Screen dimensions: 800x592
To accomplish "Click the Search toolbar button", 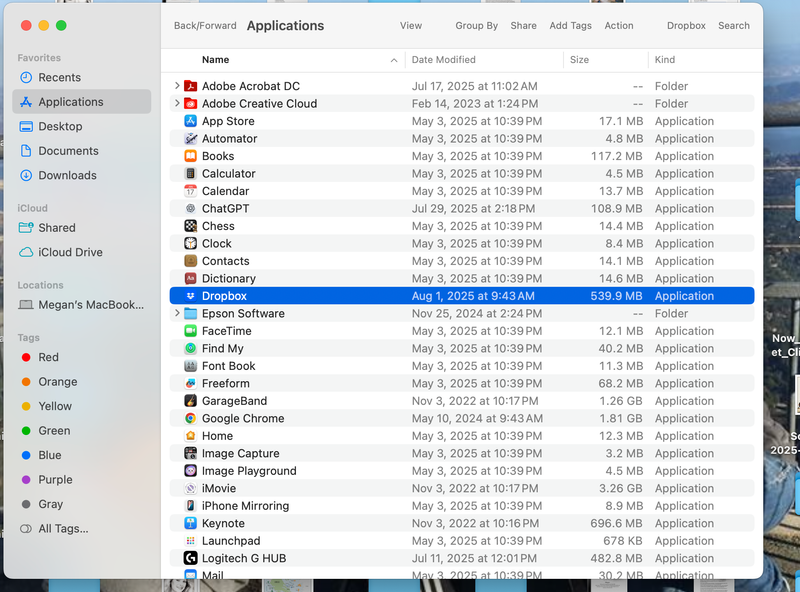I will point(733,26).
